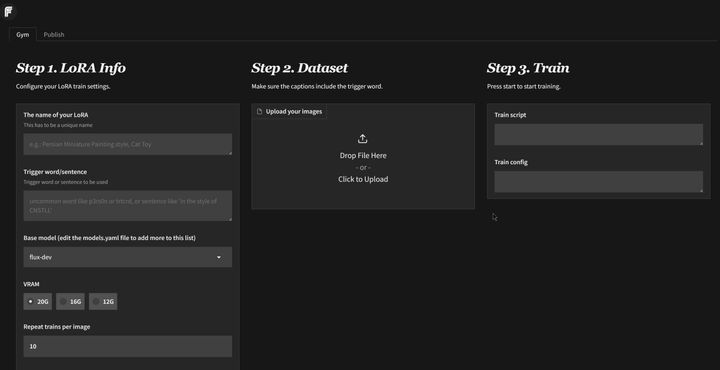Click 'Configure your LoRA train settings.' text

click(x=63, y=86)
